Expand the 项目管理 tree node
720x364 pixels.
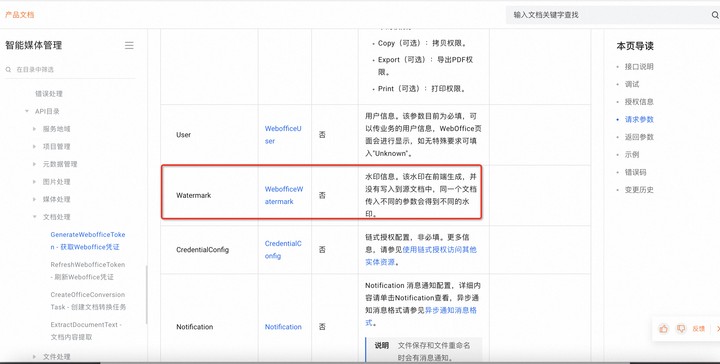pos(34,146)
